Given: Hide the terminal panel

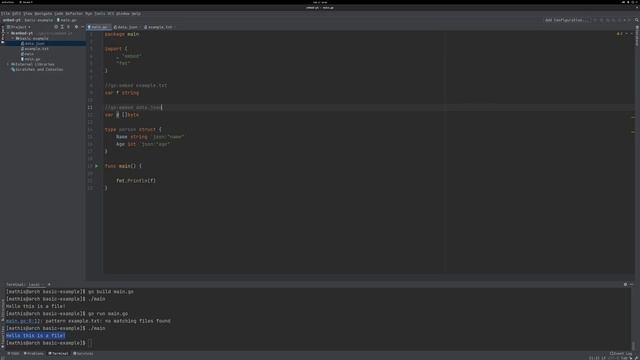Looking at the screenshot, I should click(631, 284).
